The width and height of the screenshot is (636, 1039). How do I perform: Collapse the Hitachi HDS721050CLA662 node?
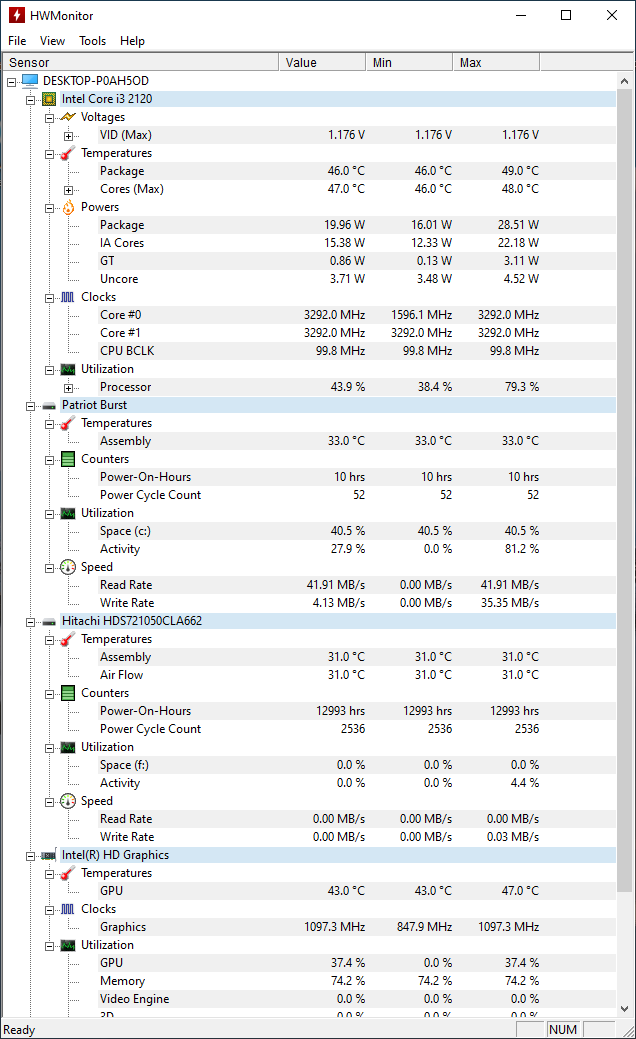coord(30,621)
